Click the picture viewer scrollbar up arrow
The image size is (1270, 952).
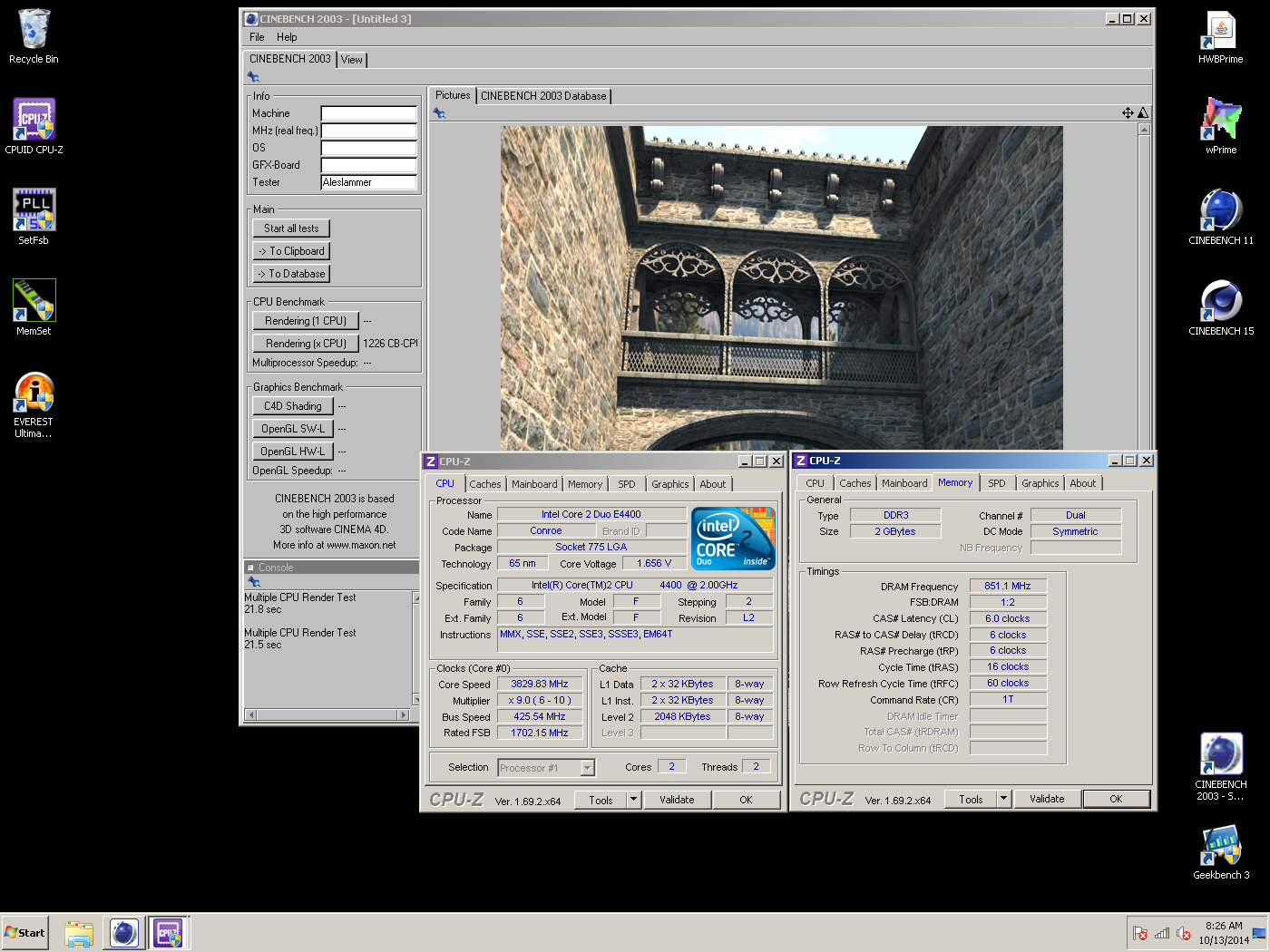click(1144, 130)
